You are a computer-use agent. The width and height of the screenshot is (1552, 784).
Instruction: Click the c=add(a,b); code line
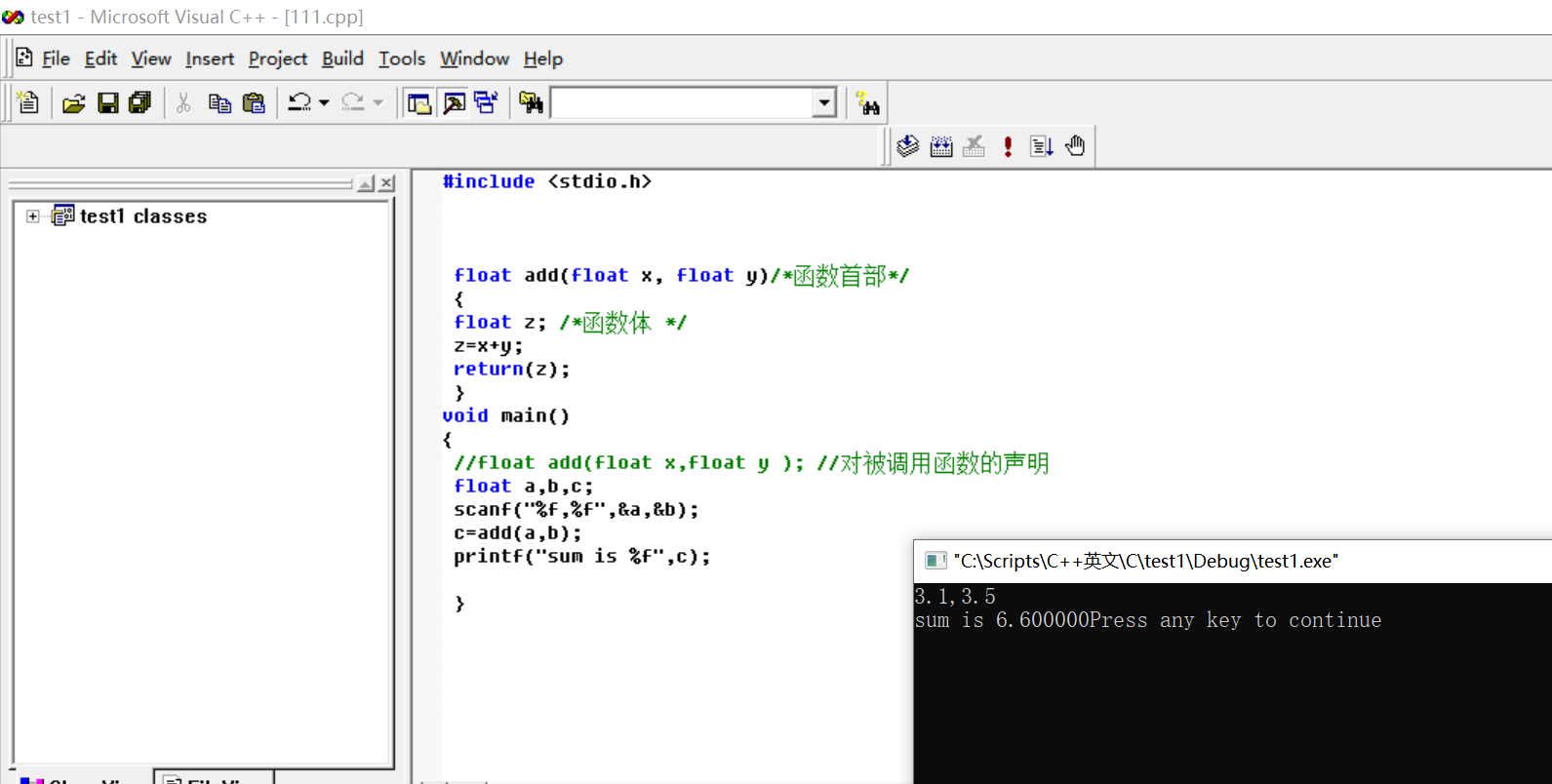pyautogui.click(x=517, y=533)
